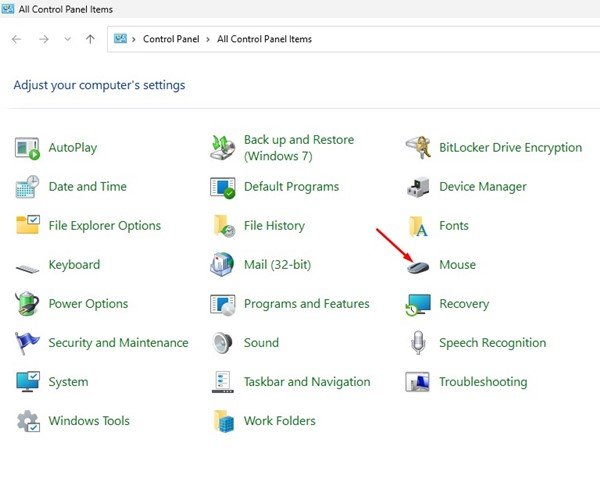
Task: Click the Windows Tools gear icon
Action: coord(28,421)
